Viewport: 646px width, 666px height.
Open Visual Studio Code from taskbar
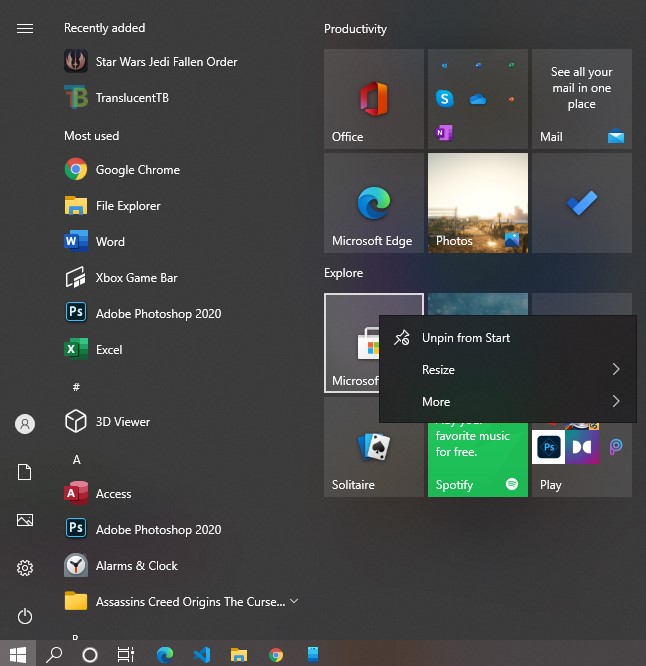[x=202, y=655]
